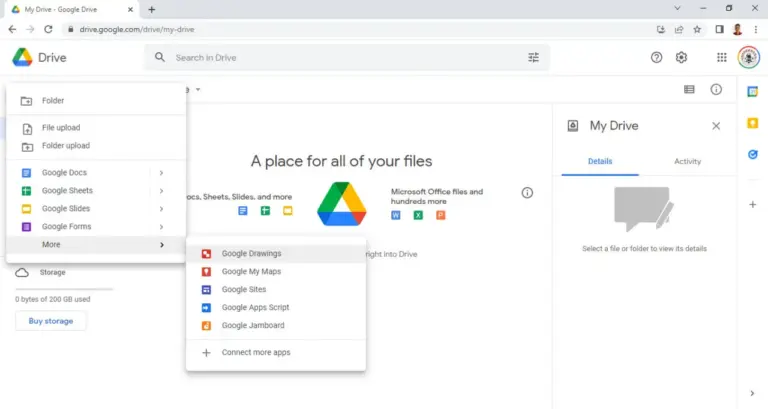Open Google Calendar side panel icon
Screen dimensions: 768x409
[753, 92]
